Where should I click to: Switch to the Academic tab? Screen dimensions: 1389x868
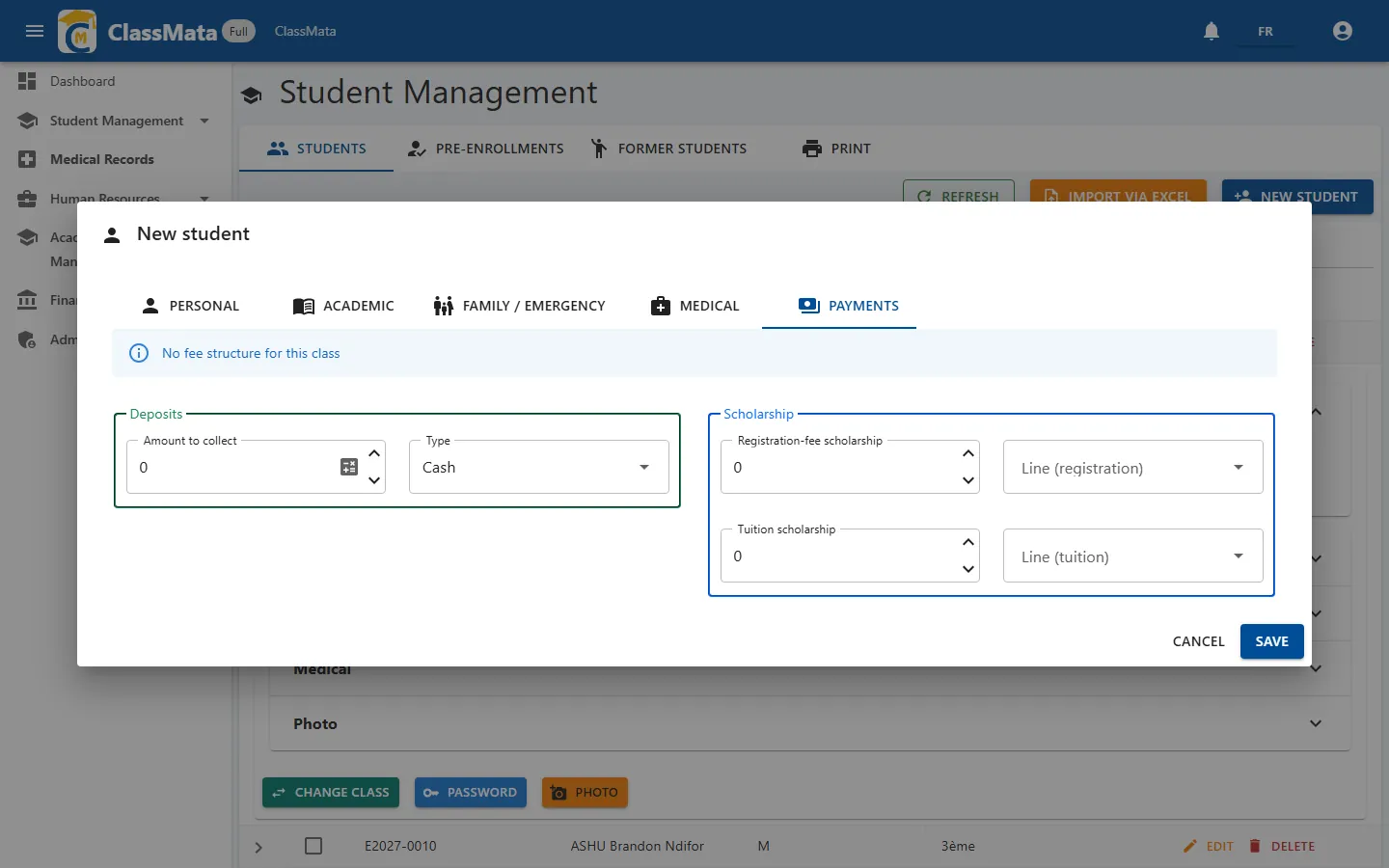[x=343, y=306]
